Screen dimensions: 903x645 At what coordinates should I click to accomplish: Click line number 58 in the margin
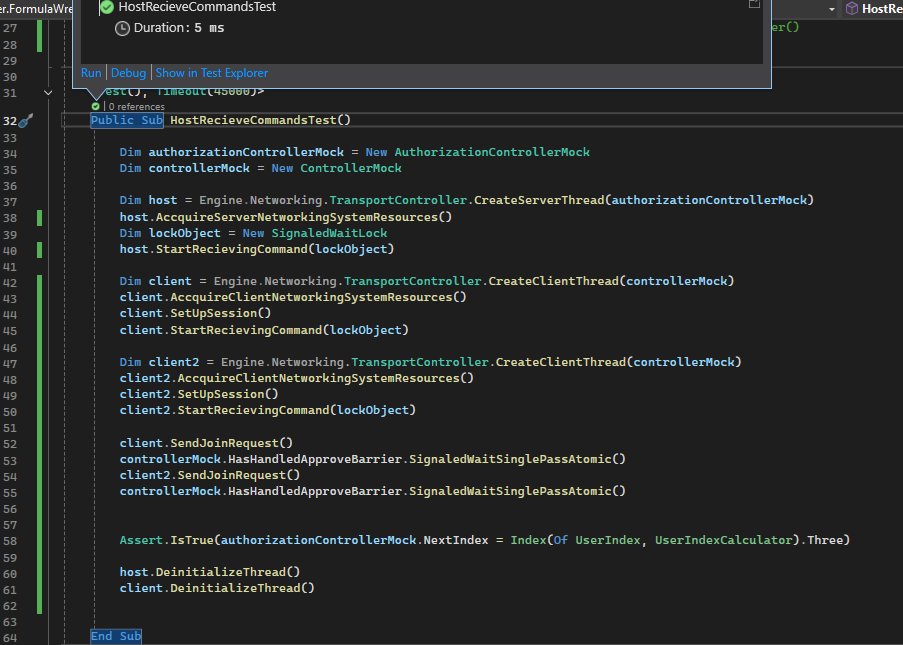[11, 540]
